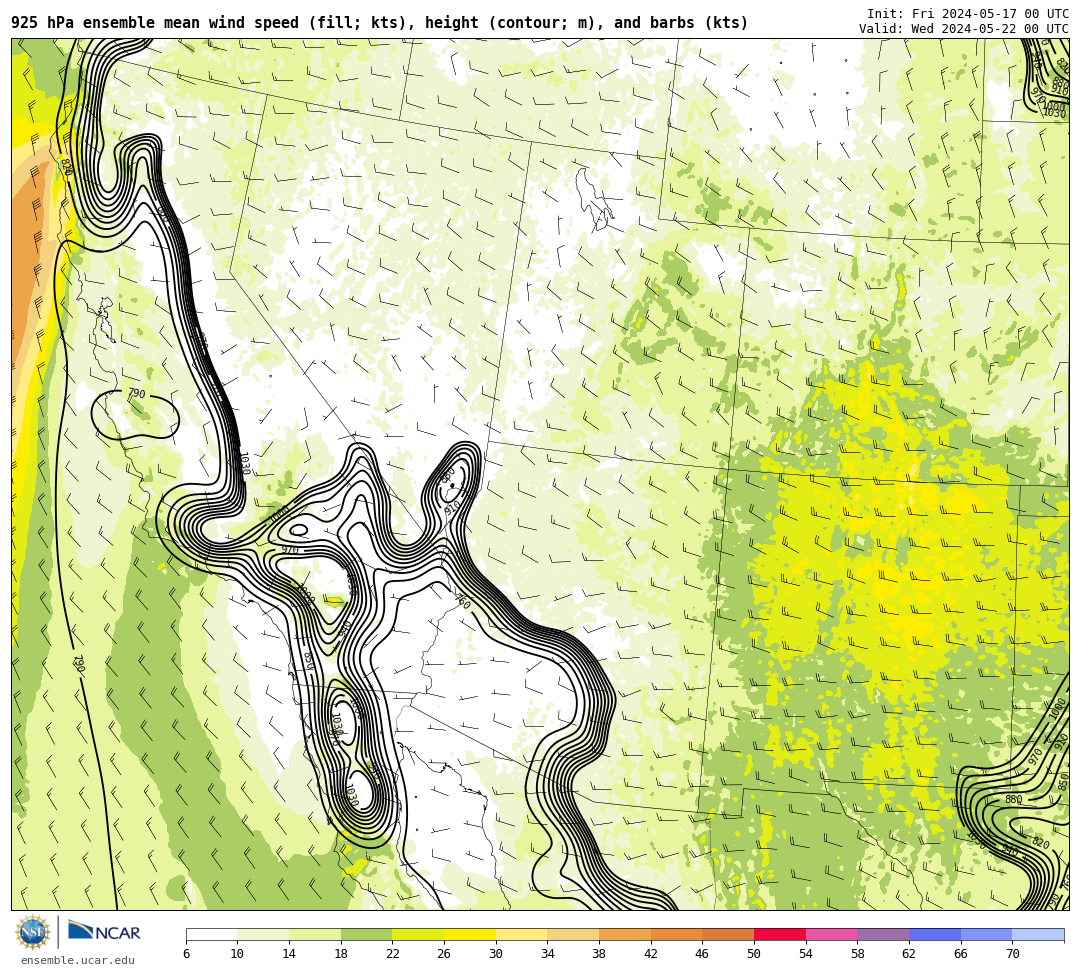Click the colorbar tick label 10
The height and width of the screenshot is (973, 1080).
point(238,954)
